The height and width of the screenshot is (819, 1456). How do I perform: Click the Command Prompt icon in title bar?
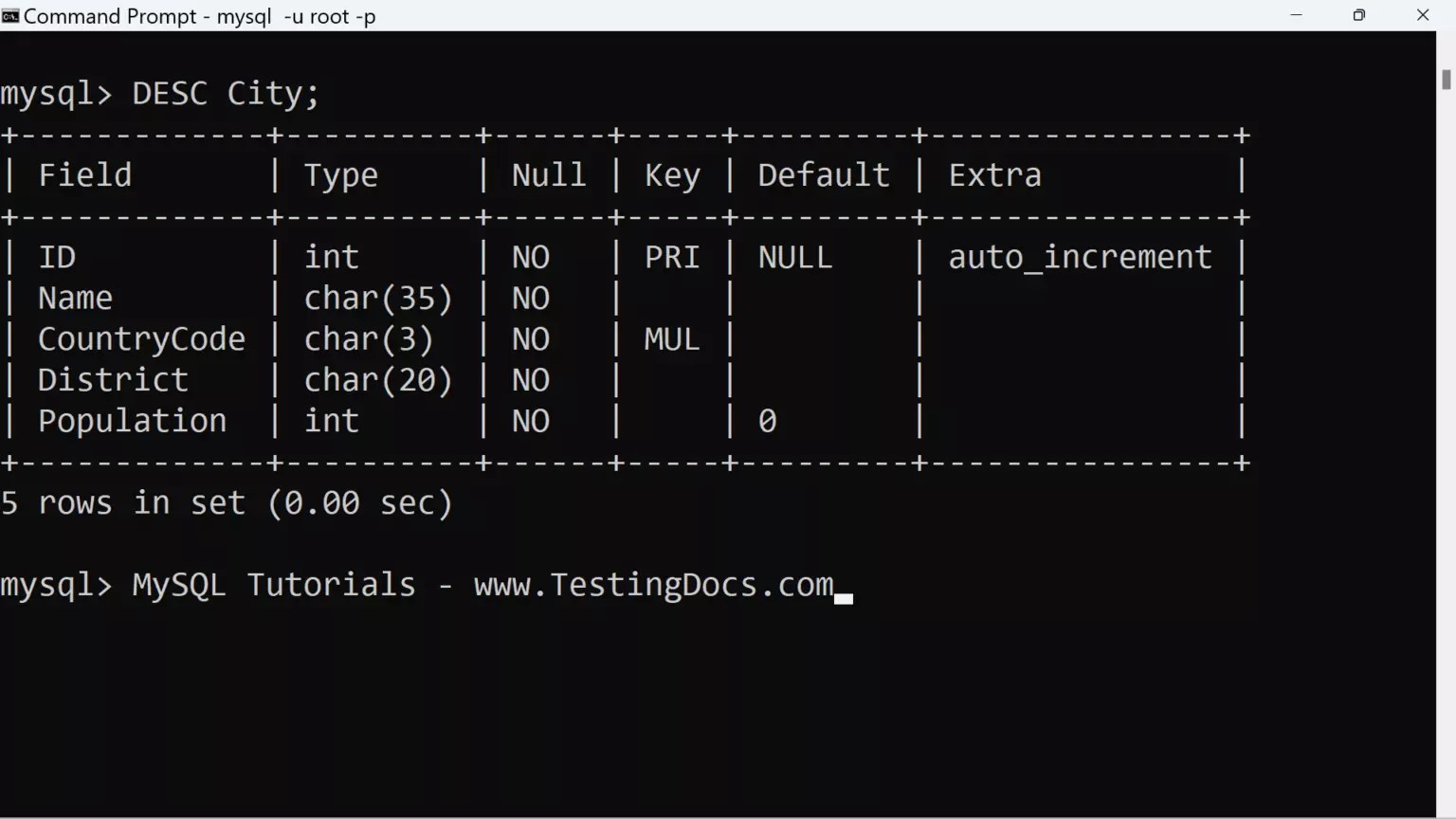11,15
